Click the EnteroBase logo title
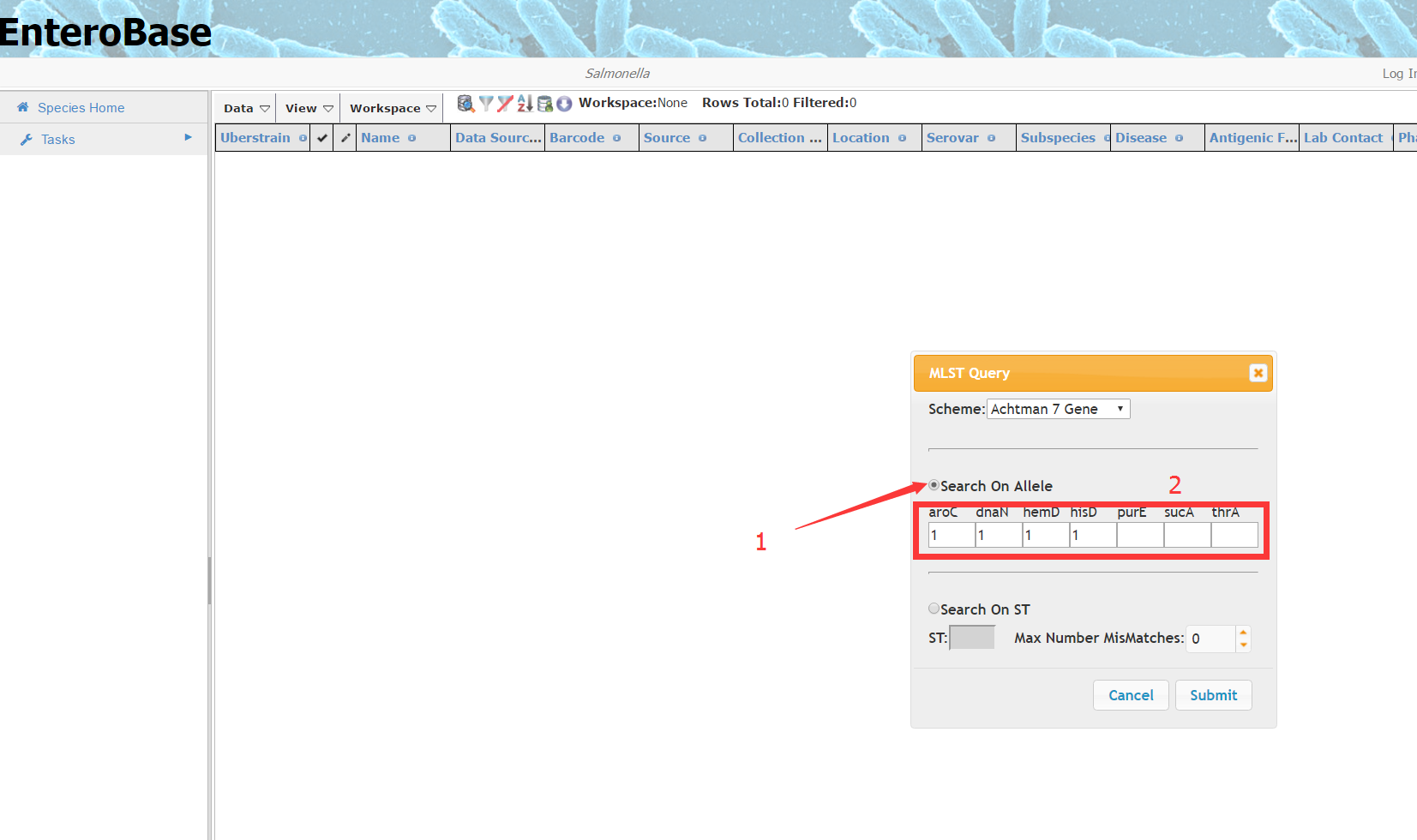This screenshot has height=840, width=1417. [105, 33]
